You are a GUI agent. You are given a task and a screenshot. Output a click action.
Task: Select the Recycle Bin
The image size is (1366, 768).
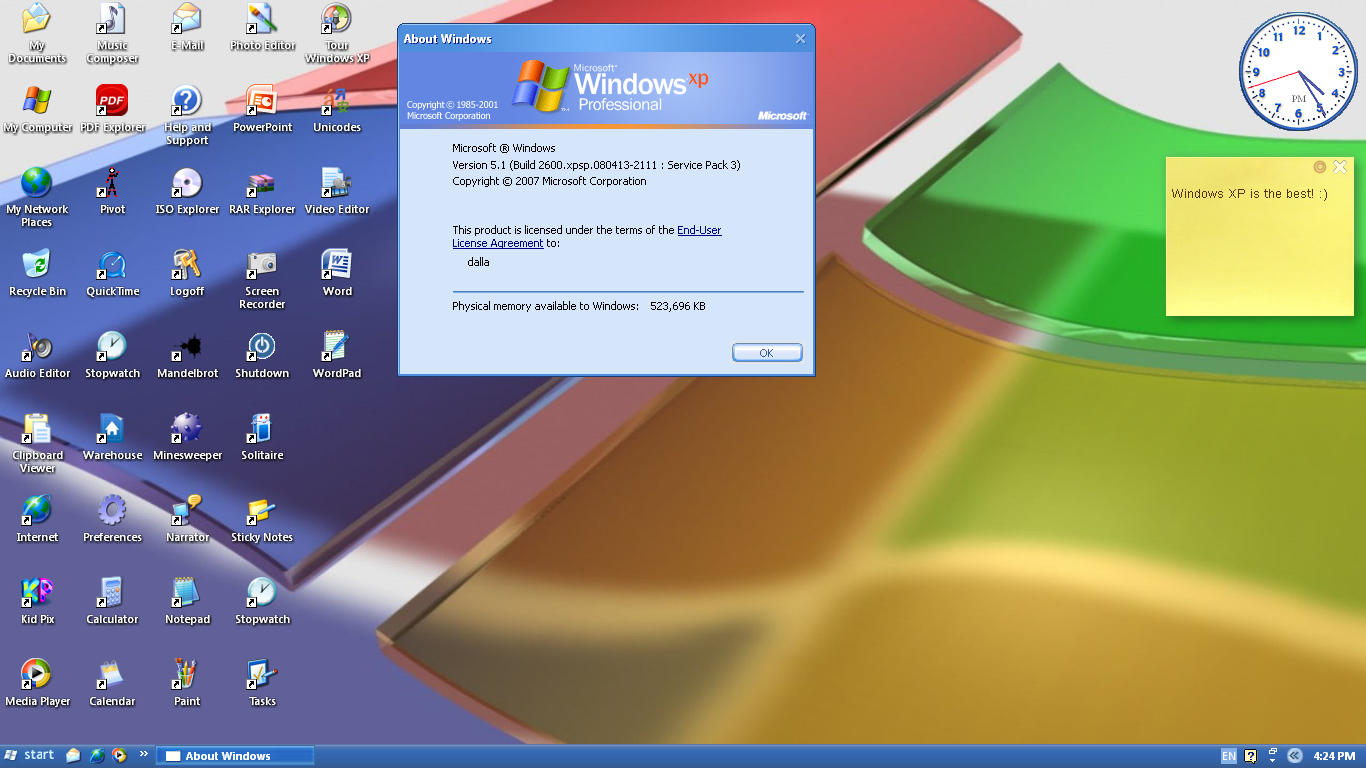pyautogui.click(x=37, y=272)
